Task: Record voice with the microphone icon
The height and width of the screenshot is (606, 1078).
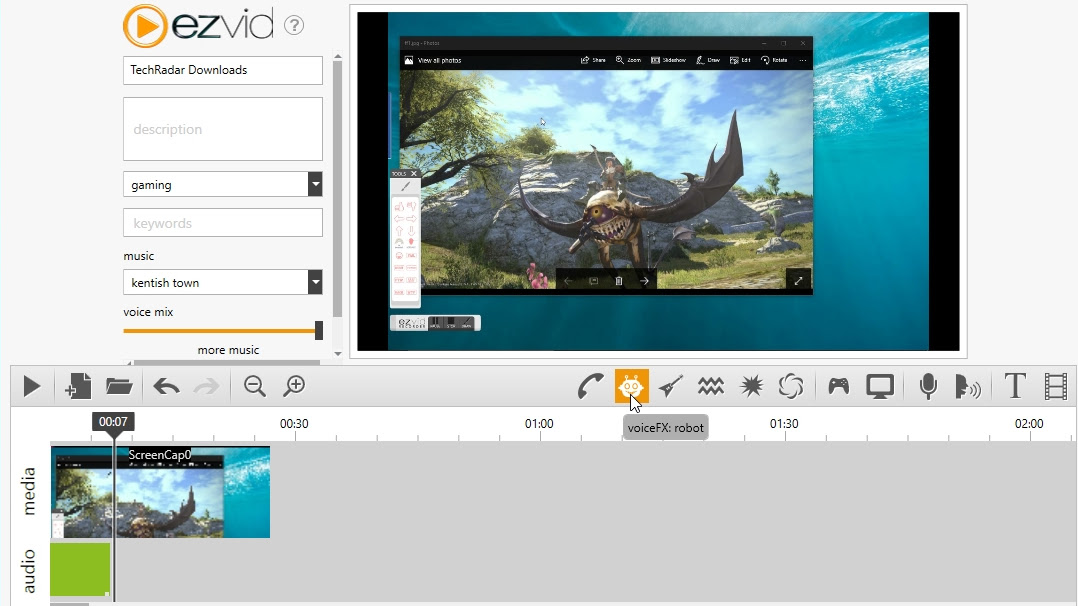Action: click(928, 386)
